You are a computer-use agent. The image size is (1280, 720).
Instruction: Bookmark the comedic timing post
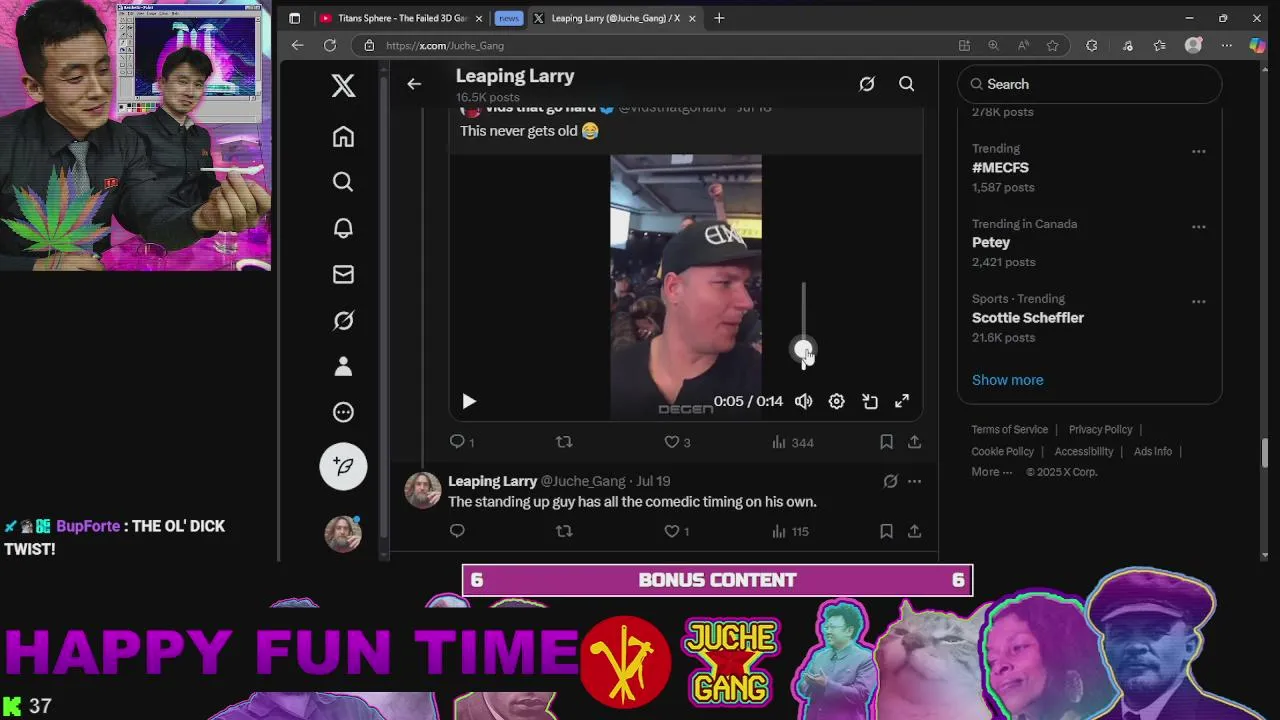886,531
